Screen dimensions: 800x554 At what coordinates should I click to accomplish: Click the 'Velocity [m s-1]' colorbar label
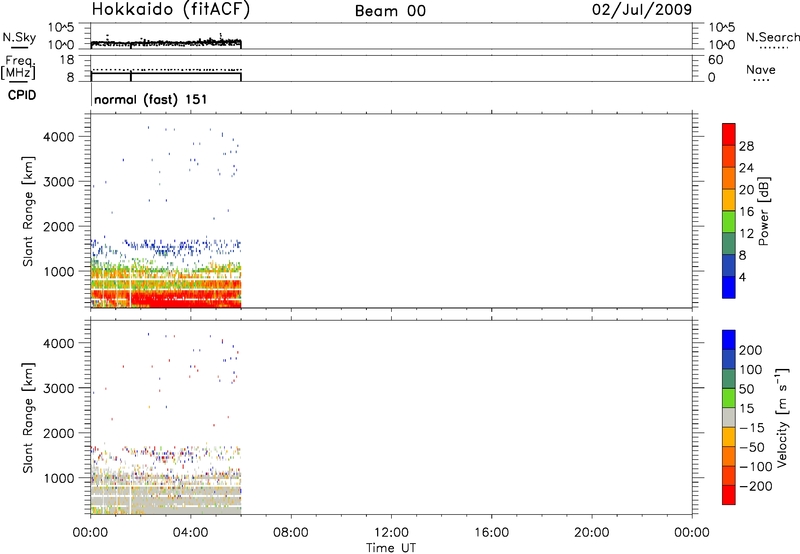(x=782, y=417)
